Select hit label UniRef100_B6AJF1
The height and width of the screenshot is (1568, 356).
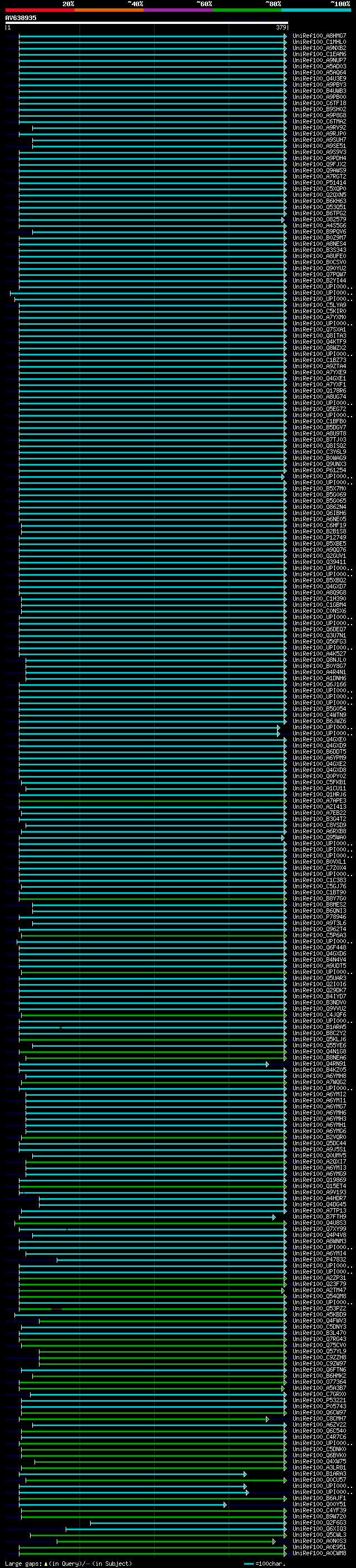pos(319,1498)
